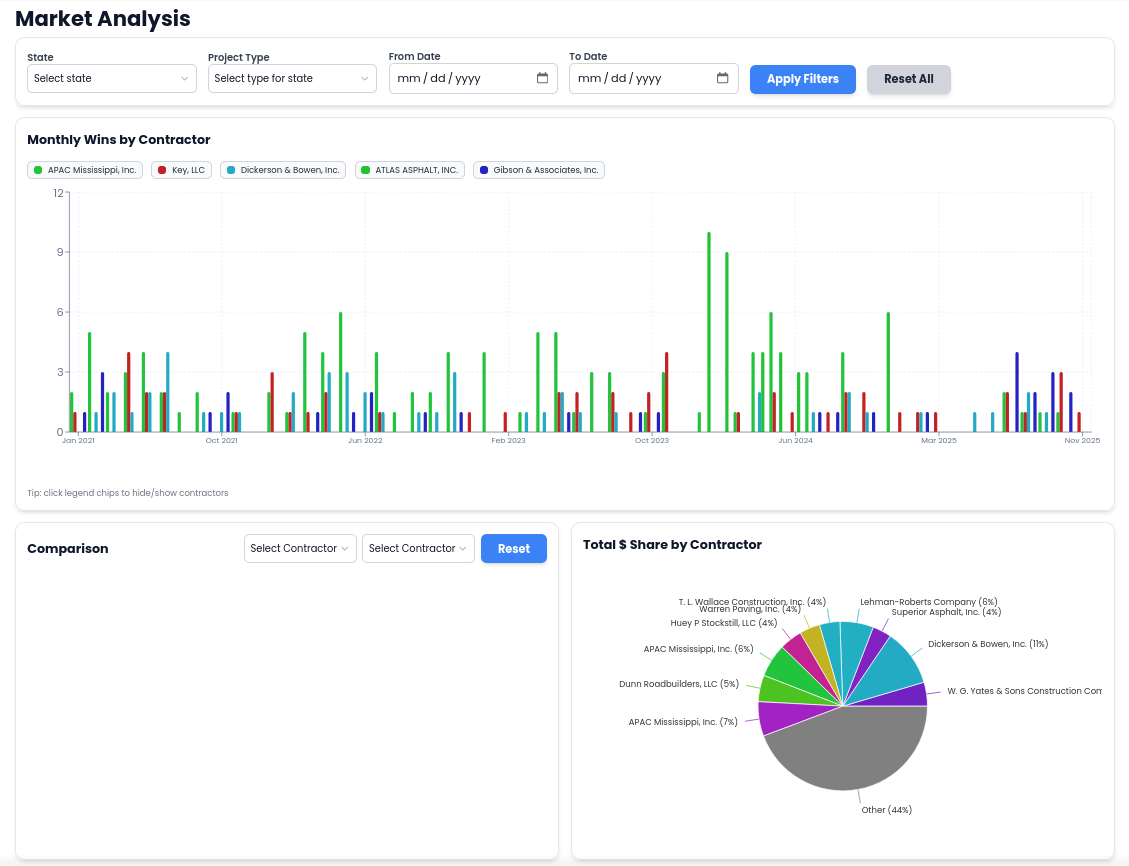Click the Total $ Share by Contractor title
The image size is (1129, 866).
[673, 545]
